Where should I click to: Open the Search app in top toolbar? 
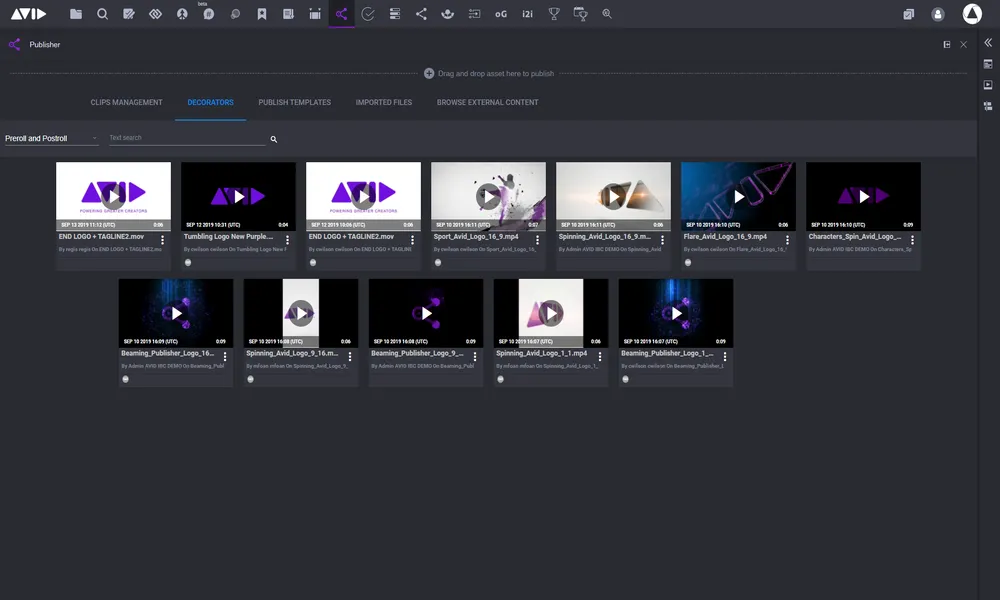point(103,14)
